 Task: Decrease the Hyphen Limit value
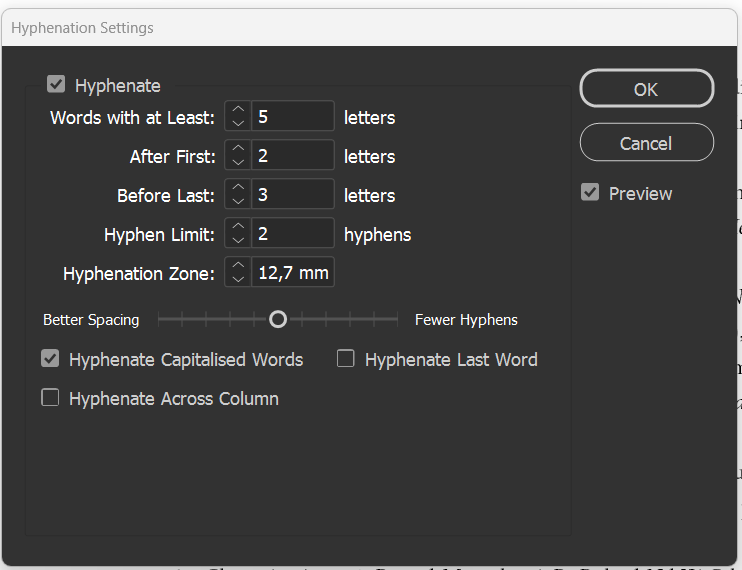point(238,241)
